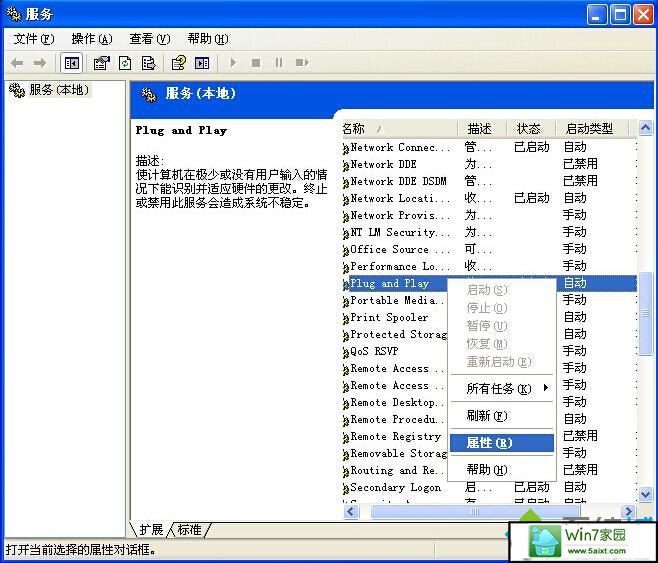Click the gear icon of QoS RSVP row
Image resolution: width=658 pixels, height=563 pixels.
tap(346, 352)
